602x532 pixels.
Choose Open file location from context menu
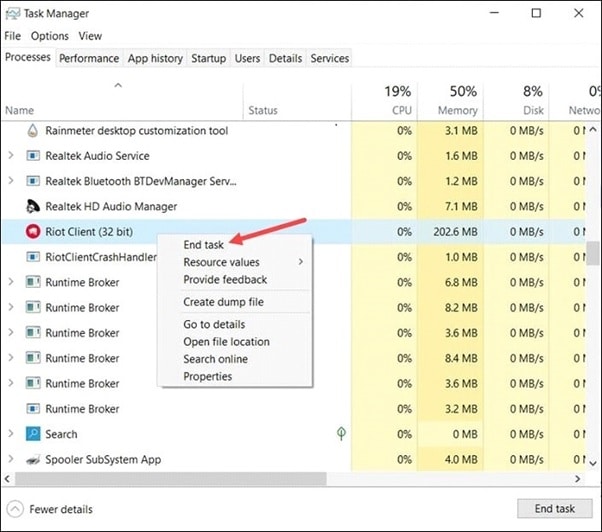coord(226,342)
